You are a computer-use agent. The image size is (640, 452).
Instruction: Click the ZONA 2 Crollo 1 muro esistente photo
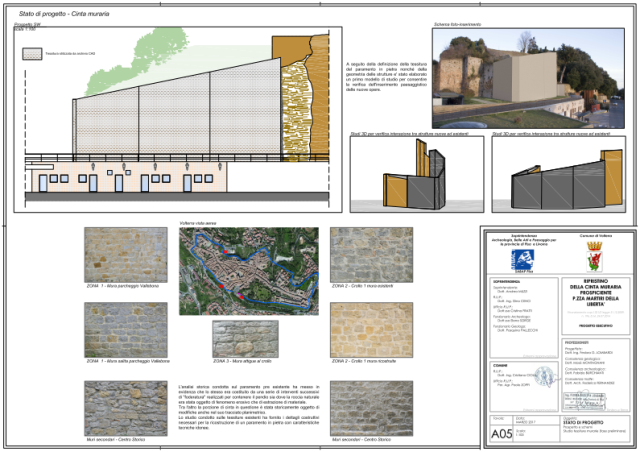click(x=370, y=255)
